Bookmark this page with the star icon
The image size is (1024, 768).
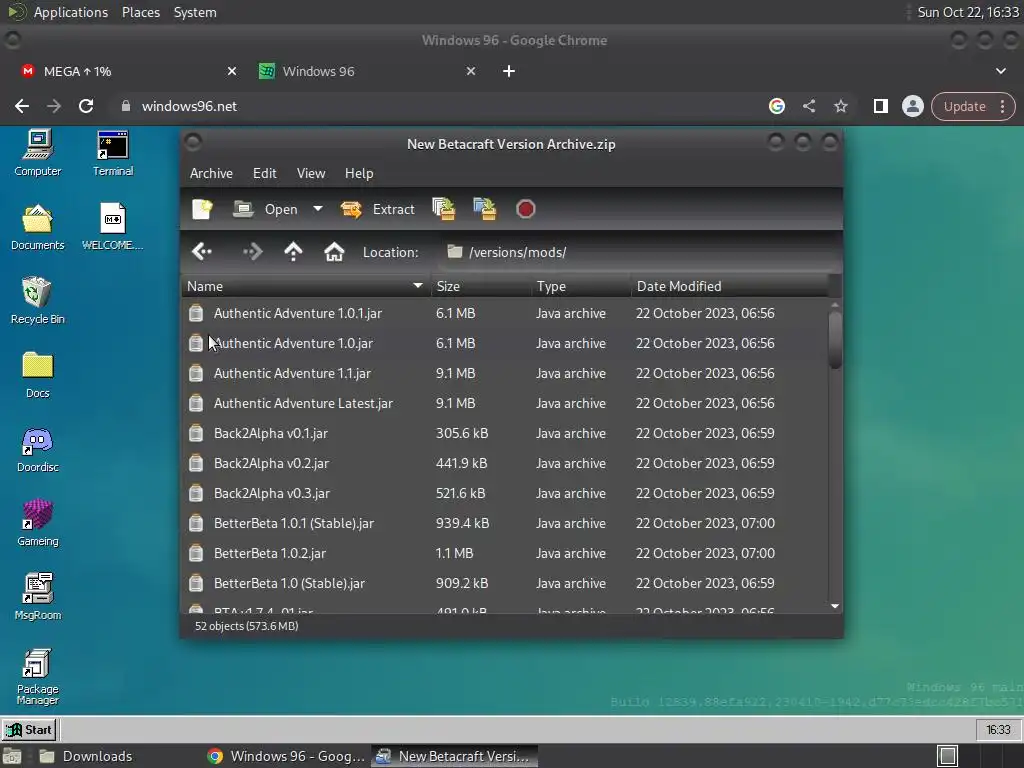[x=840, y=106]
